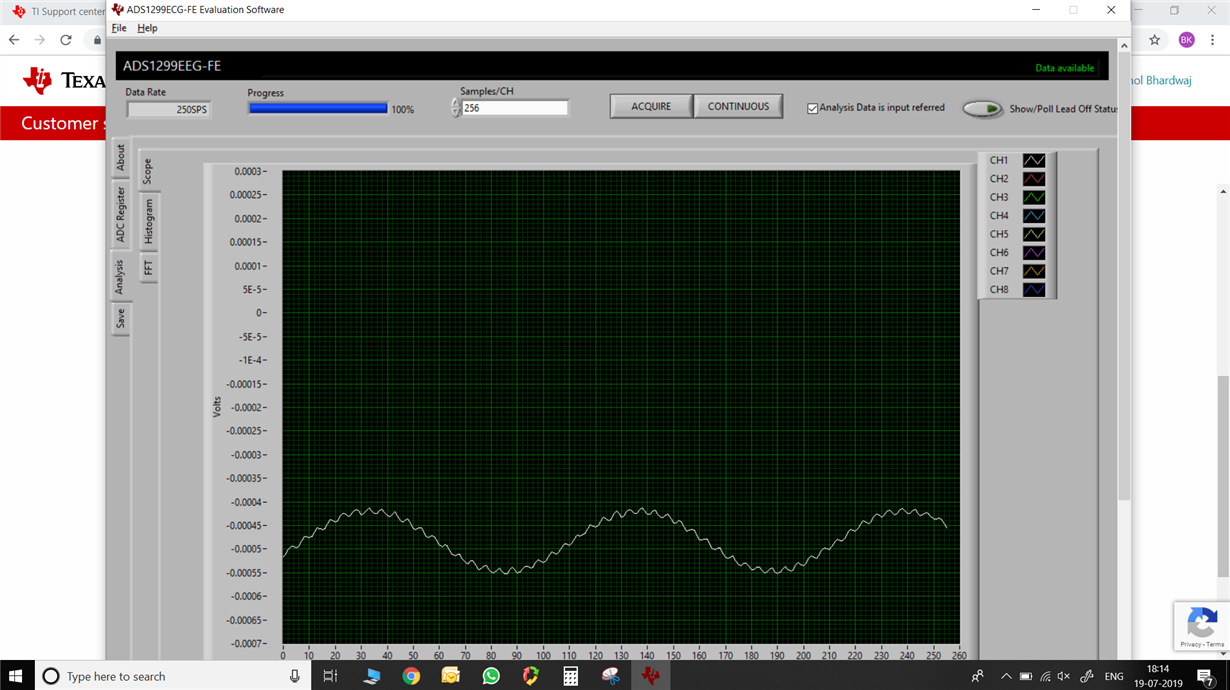This screenshot has height=690, width=1230.
Task: Select the CH1 white plot legend icon
Action: 1034,160
